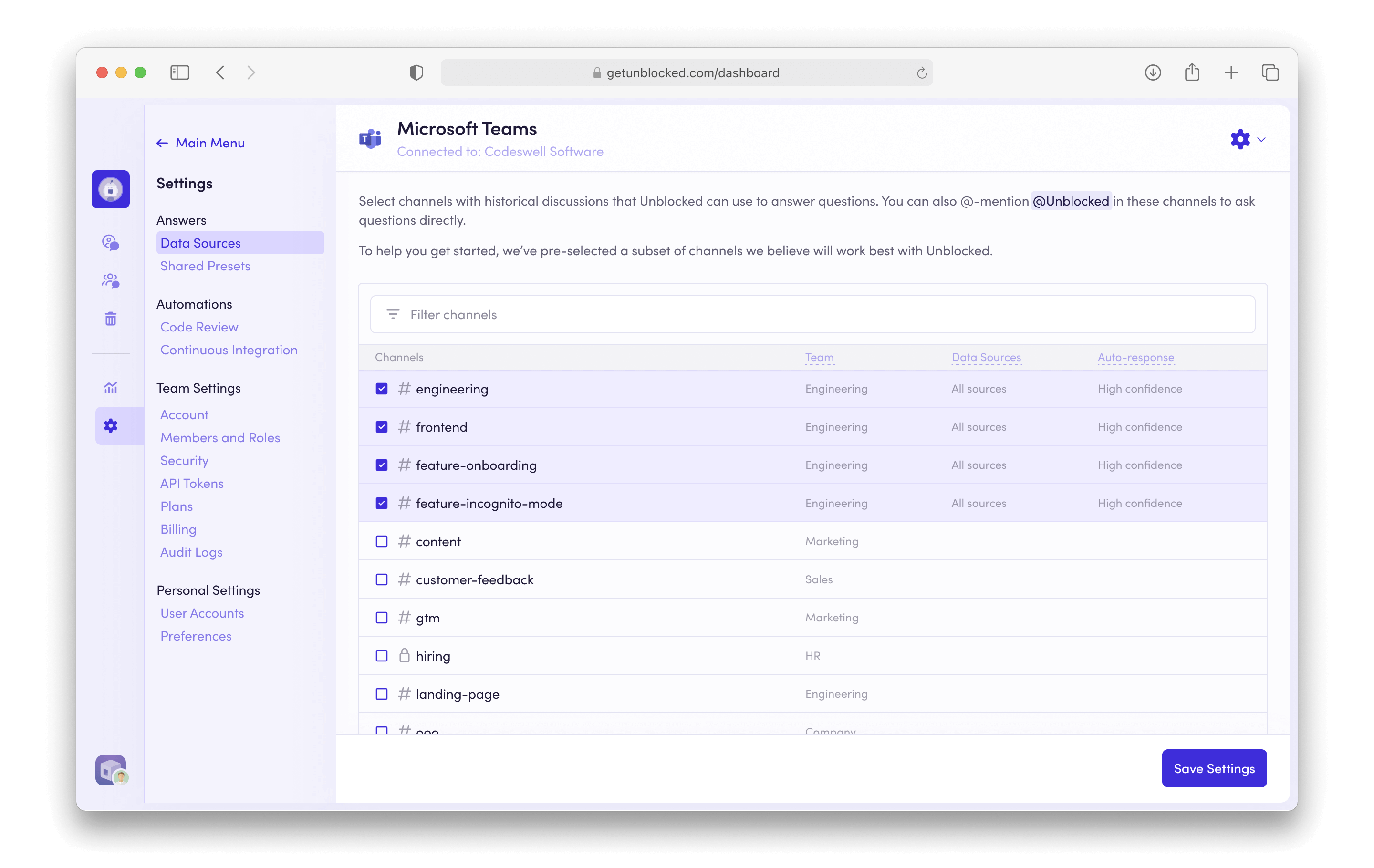
Task: Reload page with the address bar refresh icon
Action: [922, 73]
